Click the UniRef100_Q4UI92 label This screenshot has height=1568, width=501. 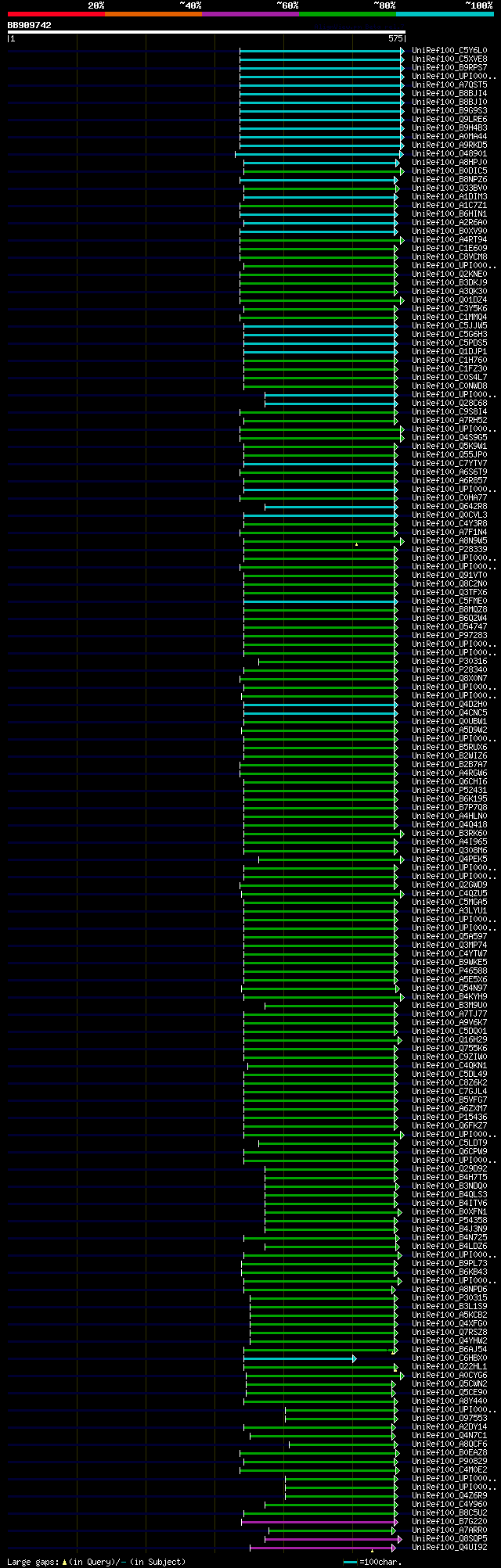click(449, 1548)
